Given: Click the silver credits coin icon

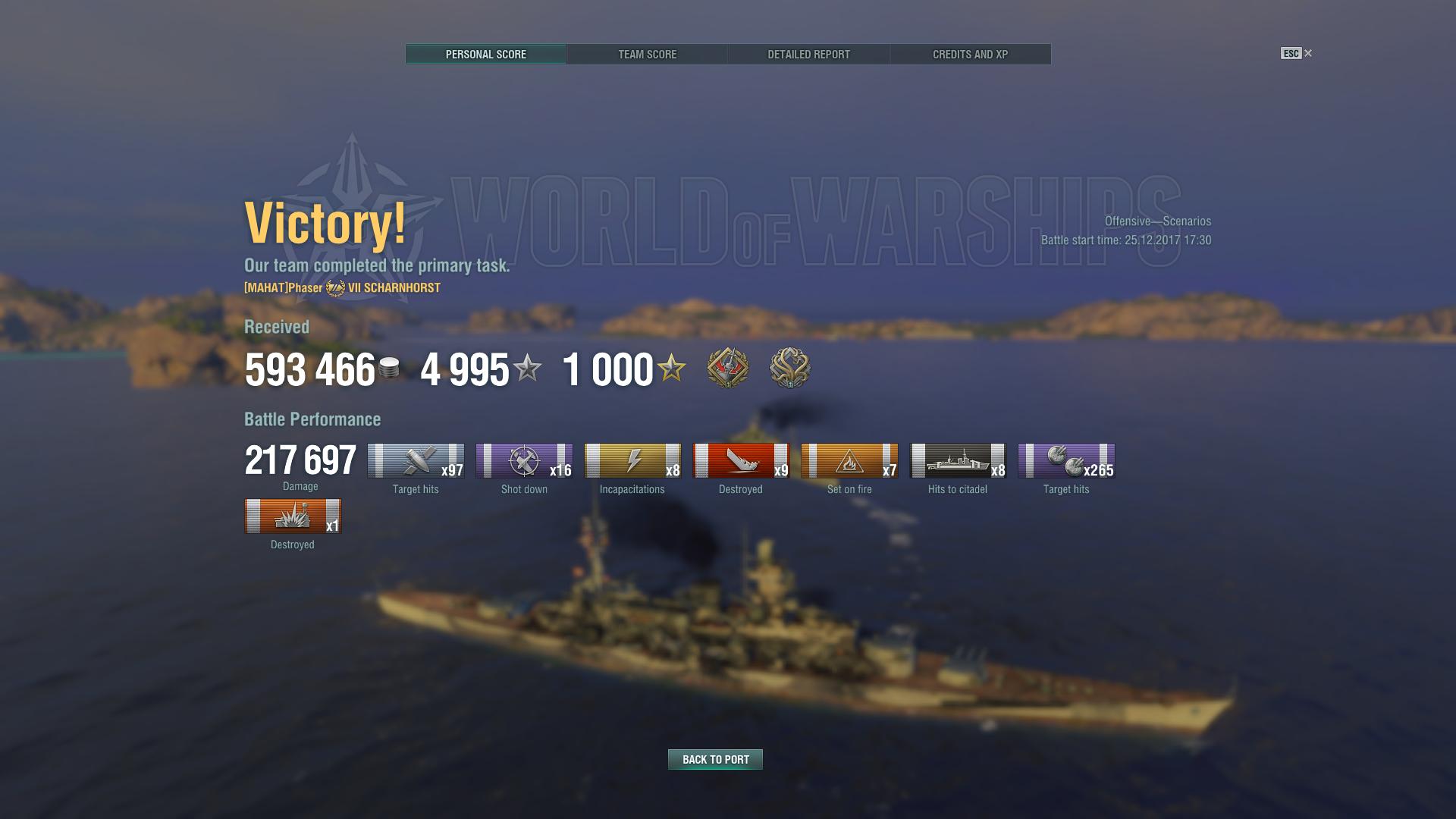Looking at the screenshot, I should click(x=389, y=369).
